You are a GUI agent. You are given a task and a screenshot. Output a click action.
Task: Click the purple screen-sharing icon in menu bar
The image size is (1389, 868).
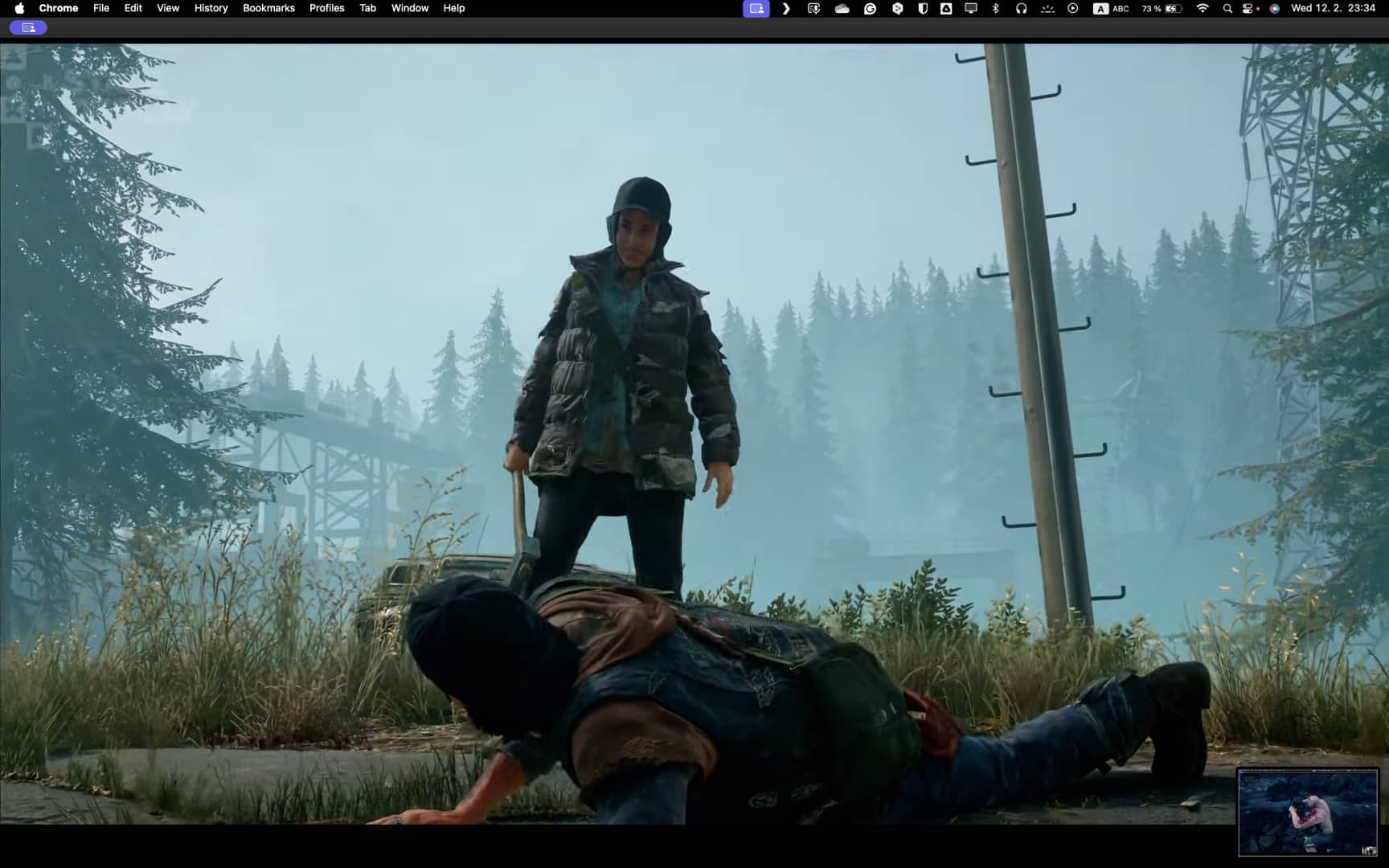point(756,8)
